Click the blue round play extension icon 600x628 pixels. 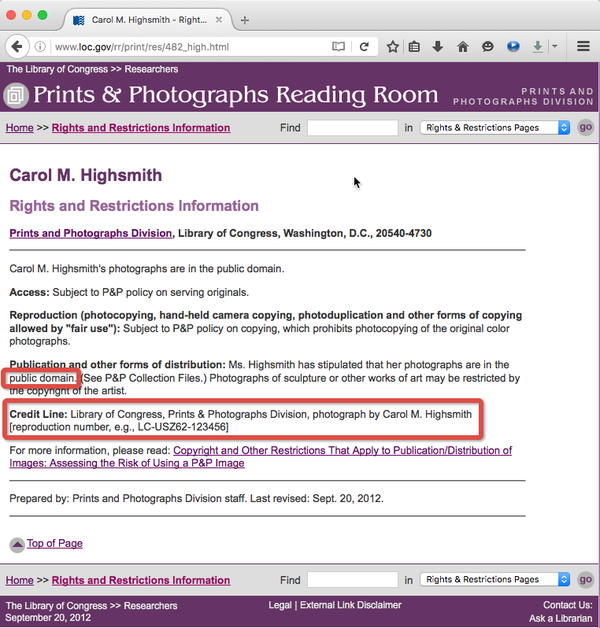point(513,47)
